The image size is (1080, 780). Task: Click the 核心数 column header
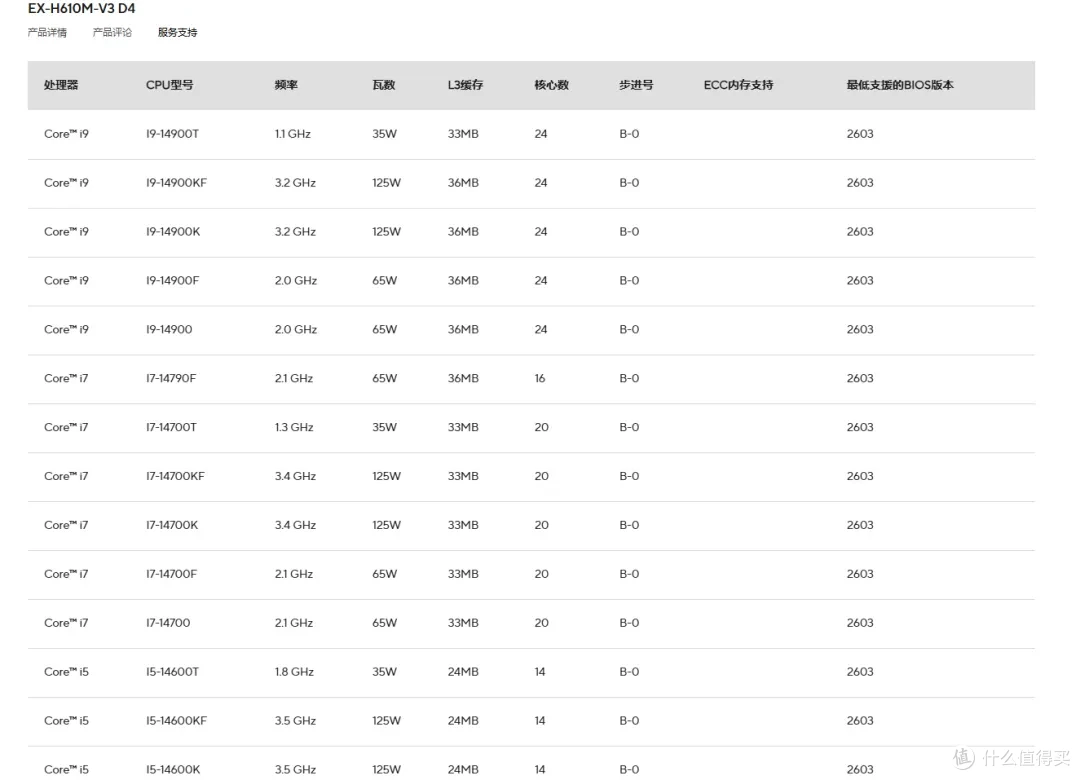552,85
